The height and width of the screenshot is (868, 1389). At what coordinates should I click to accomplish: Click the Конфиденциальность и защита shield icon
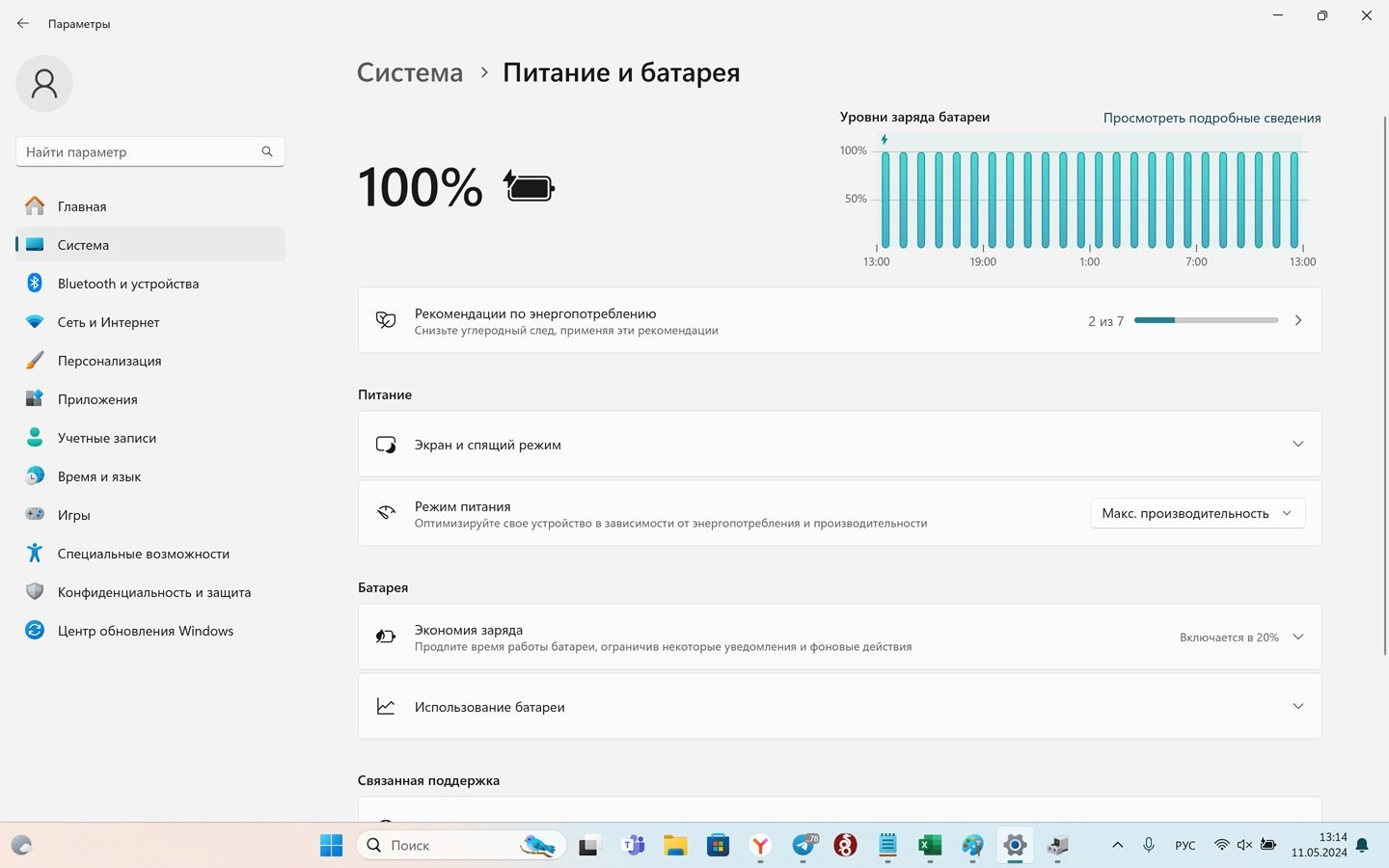pyautogui.click(x=35, y=591)
